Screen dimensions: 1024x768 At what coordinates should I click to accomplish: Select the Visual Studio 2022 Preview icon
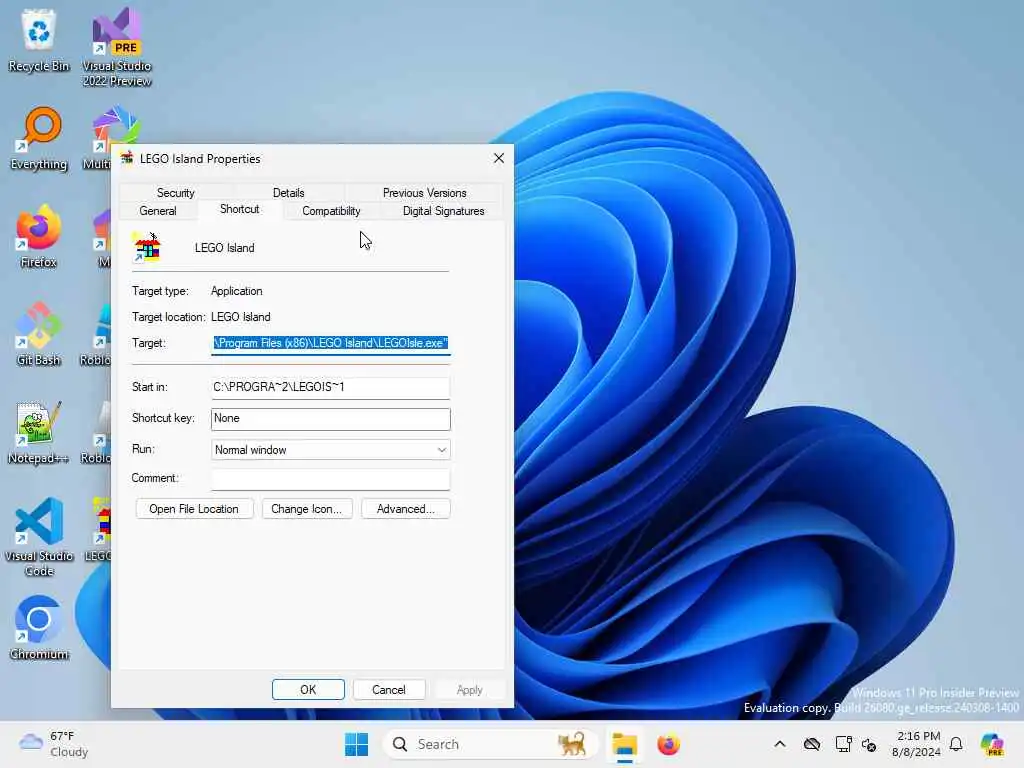point(117,46)
